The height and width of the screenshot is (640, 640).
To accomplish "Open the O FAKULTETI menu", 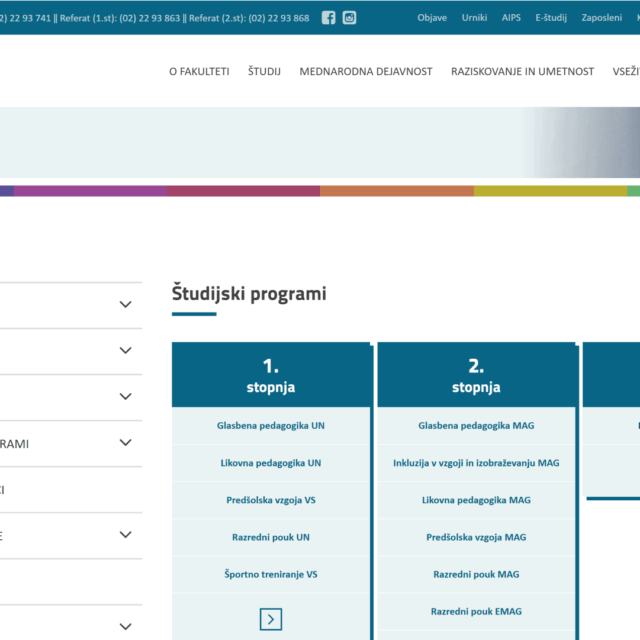I will (199, 71).
